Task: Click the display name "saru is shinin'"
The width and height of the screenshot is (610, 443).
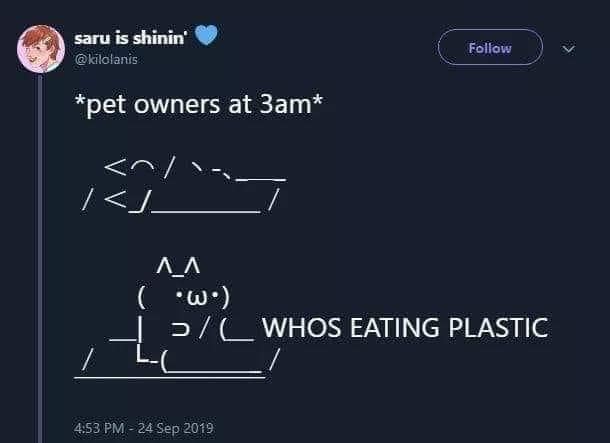Action: 128,37
